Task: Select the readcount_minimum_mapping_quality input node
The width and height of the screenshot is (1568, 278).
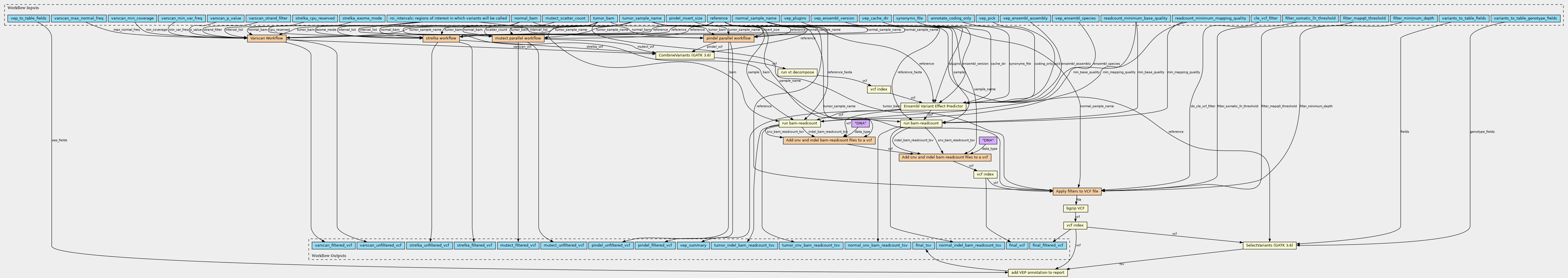Action: click(x=1211, y=18)
